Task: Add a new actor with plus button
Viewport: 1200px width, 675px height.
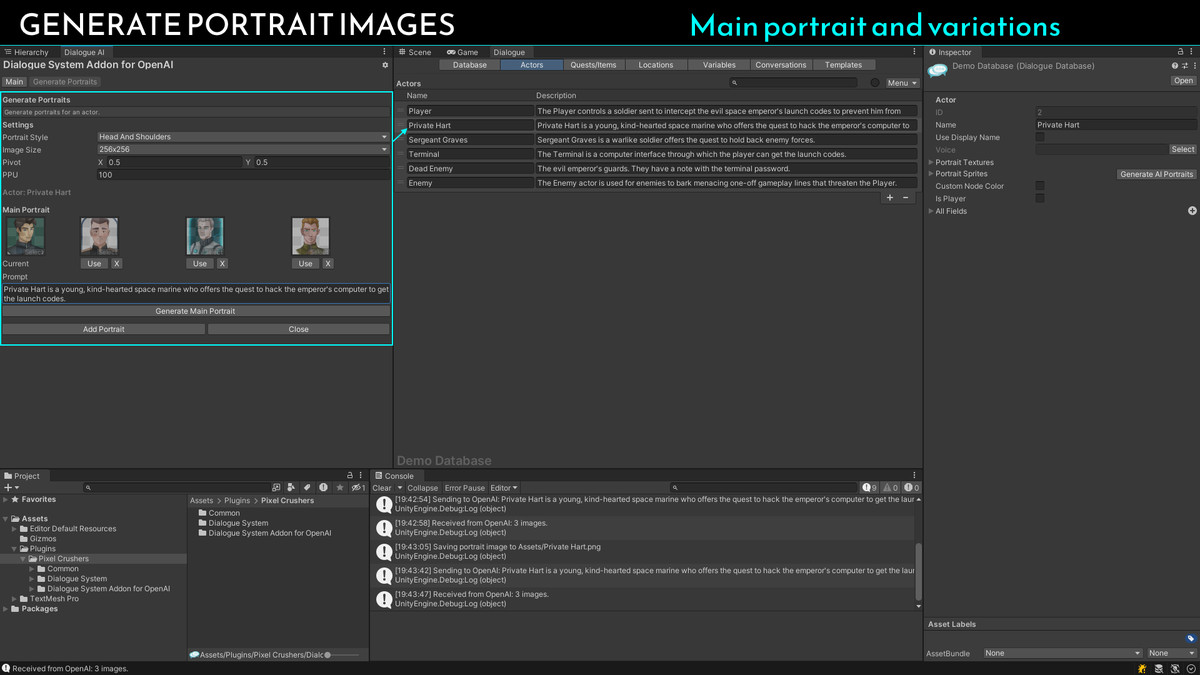Action: (890, 198)
